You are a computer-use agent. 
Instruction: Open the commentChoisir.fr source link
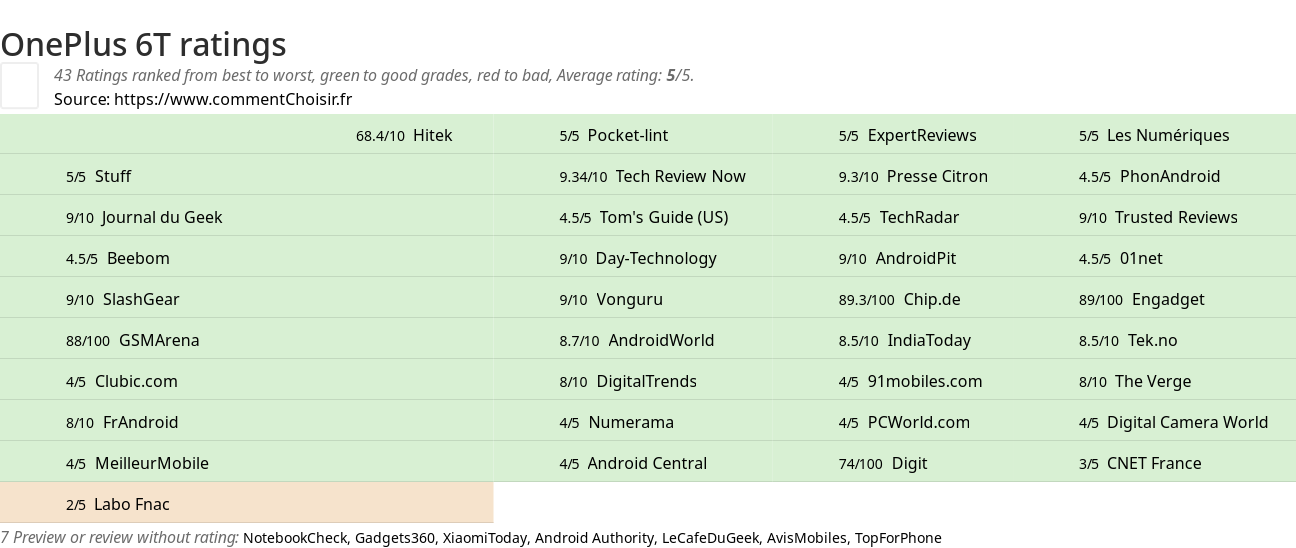(233, 99)
